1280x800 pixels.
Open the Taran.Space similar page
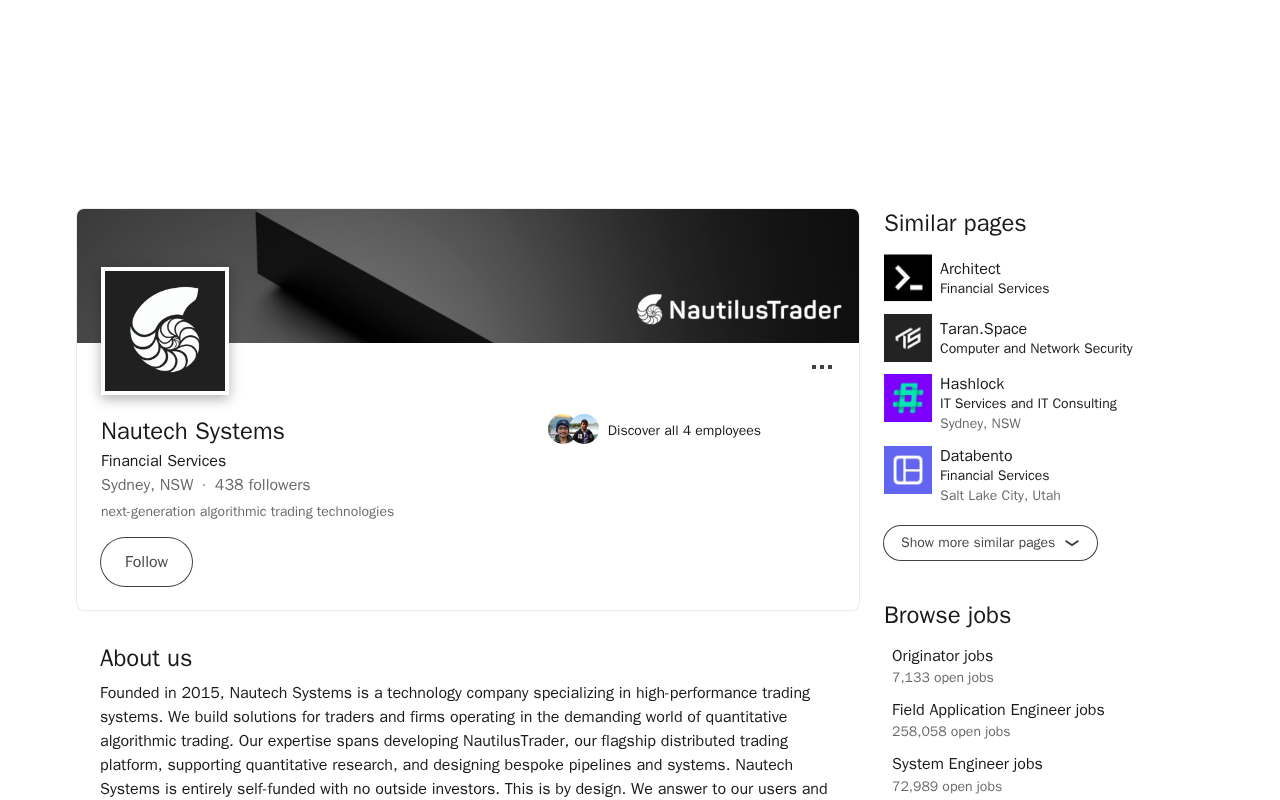(x=983, y=329)
